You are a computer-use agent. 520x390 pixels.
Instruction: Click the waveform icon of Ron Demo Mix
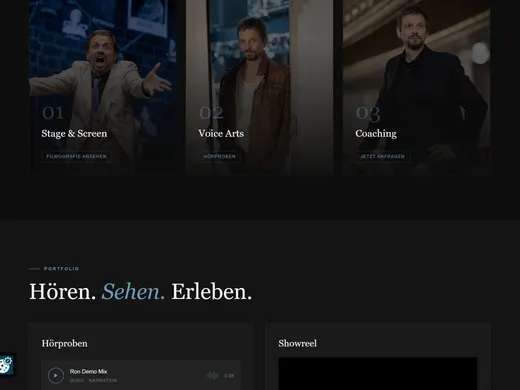click(213, 376)
